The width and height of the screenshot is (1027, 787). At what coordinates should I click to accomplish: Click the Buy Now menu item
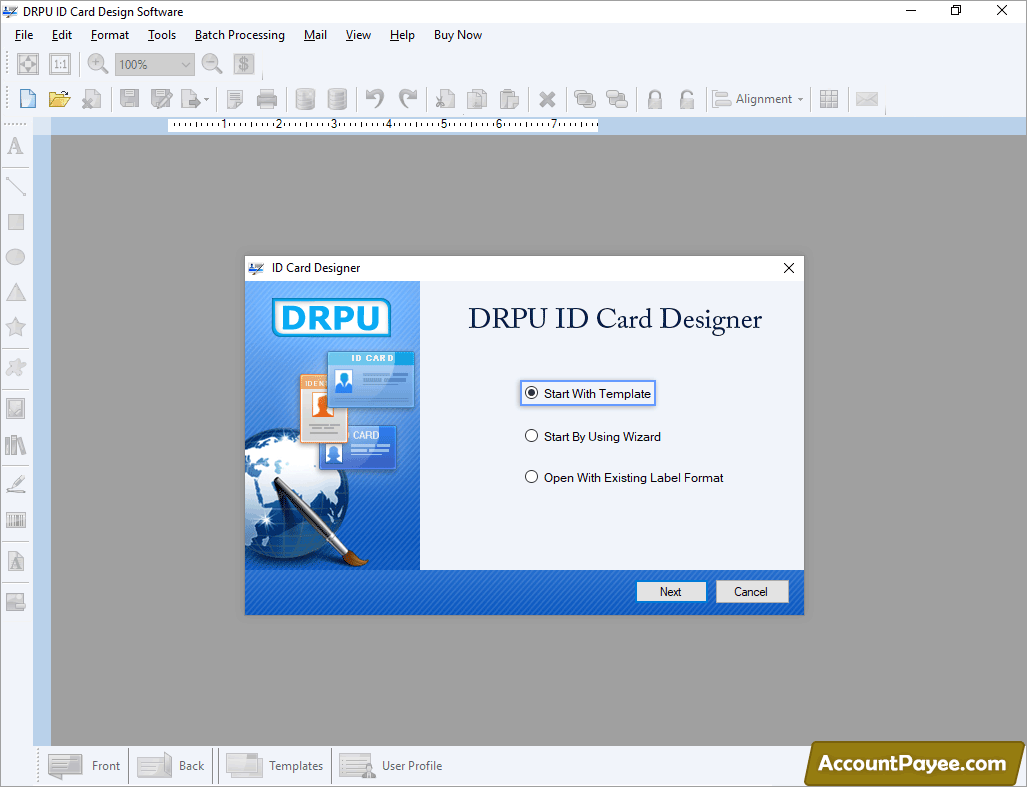tap(458, 35)
